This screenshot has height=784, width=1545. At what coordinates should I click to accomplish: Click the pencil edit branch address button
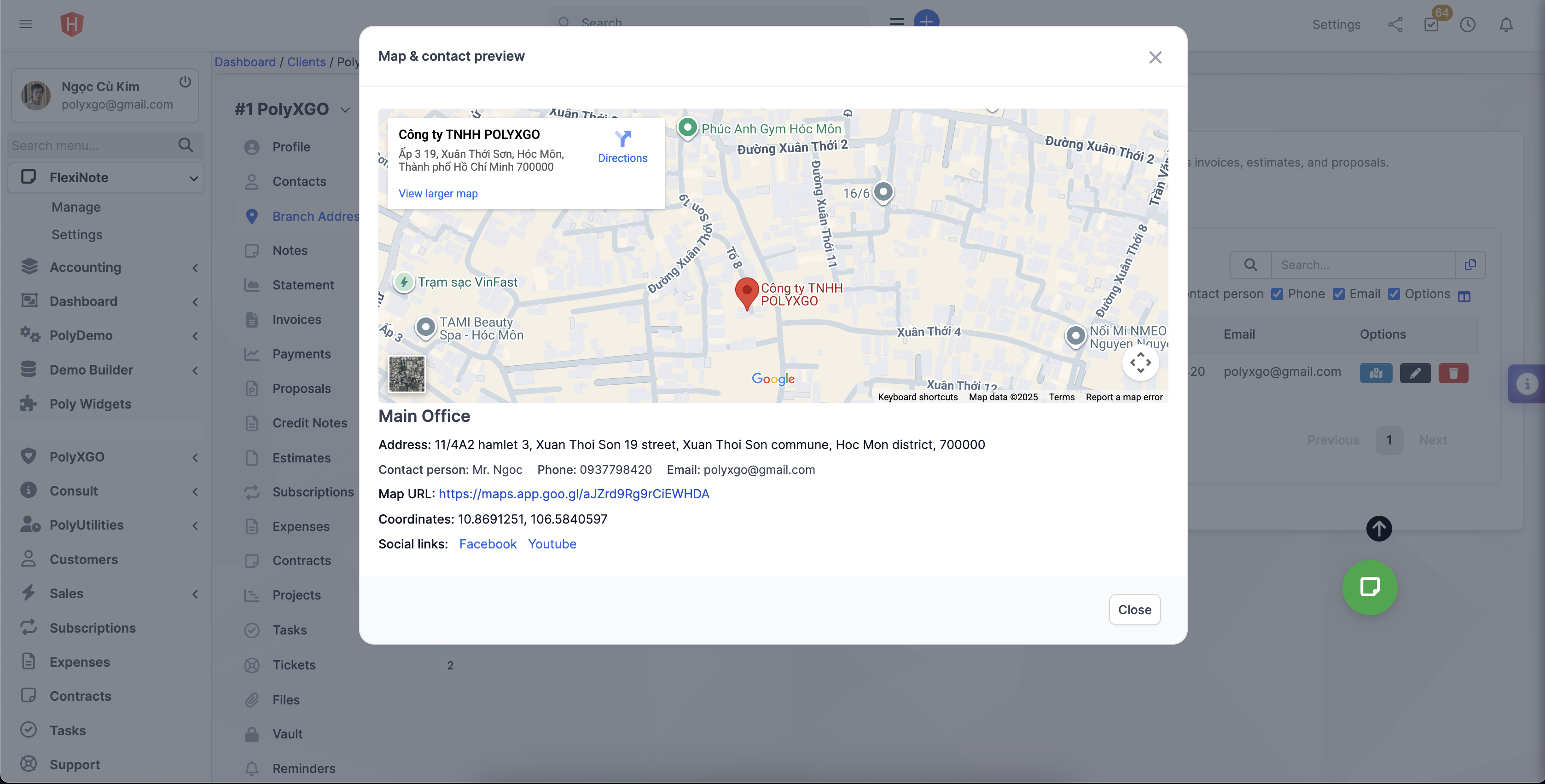(1415, 373)
